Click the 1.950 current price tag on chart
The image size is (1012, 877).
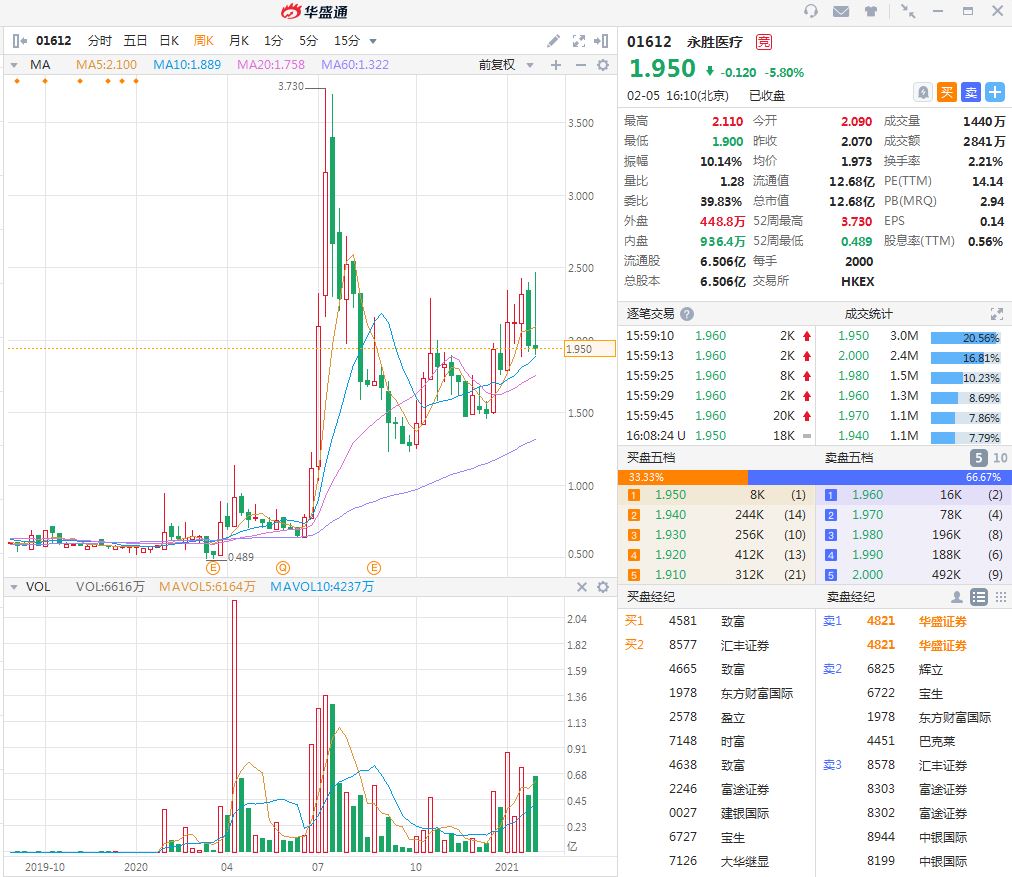point(589,349)
